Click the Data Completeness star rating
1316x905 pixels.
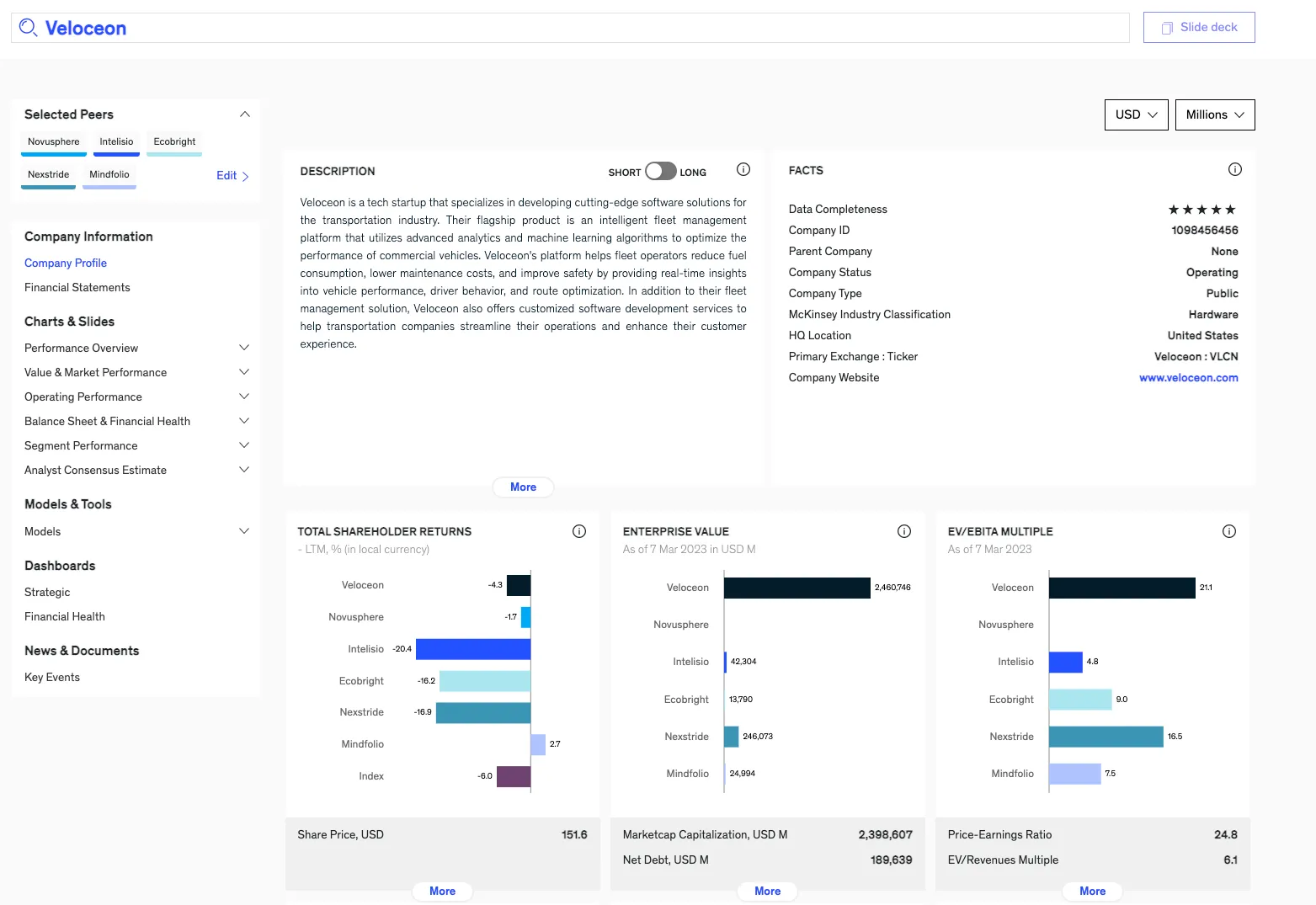tap(1202, 209)
